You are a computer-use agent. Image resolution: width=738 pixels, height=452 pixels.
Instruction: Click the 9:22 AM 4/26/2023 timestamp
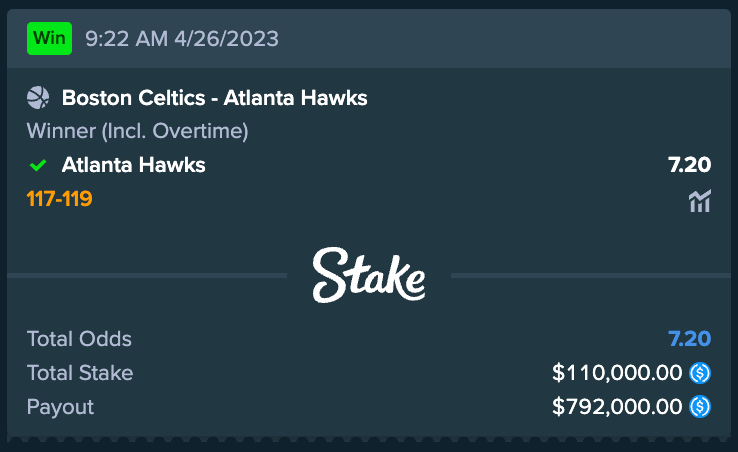pyautogui.click(x=182, y=39)
